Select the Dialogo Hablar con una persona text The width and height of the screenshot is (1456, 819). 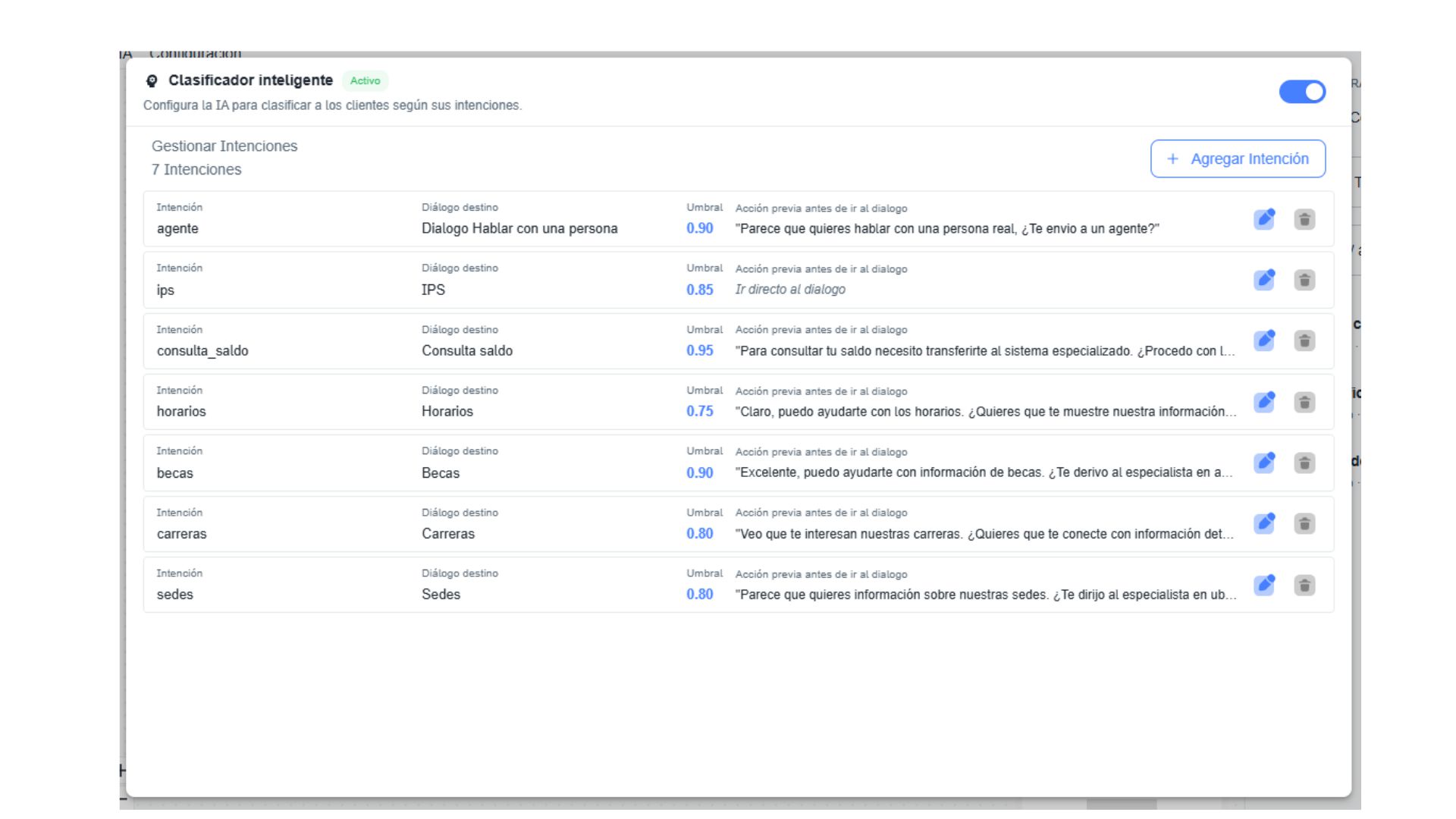pyautogui.click(x=519, y=228)
